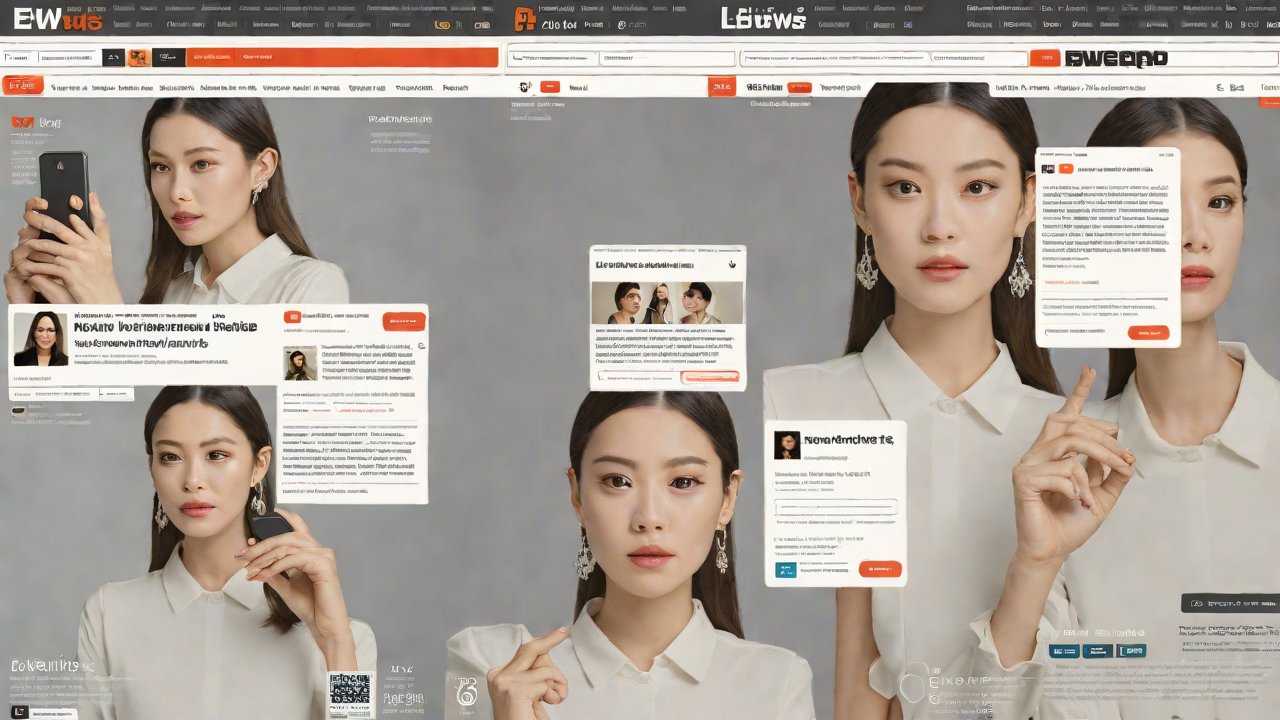Image resolution: width=1280 pixels, height=720 pixels.
Task: Select the orange highlighted tab in left navbar
Action: click(x=23, y=87)
